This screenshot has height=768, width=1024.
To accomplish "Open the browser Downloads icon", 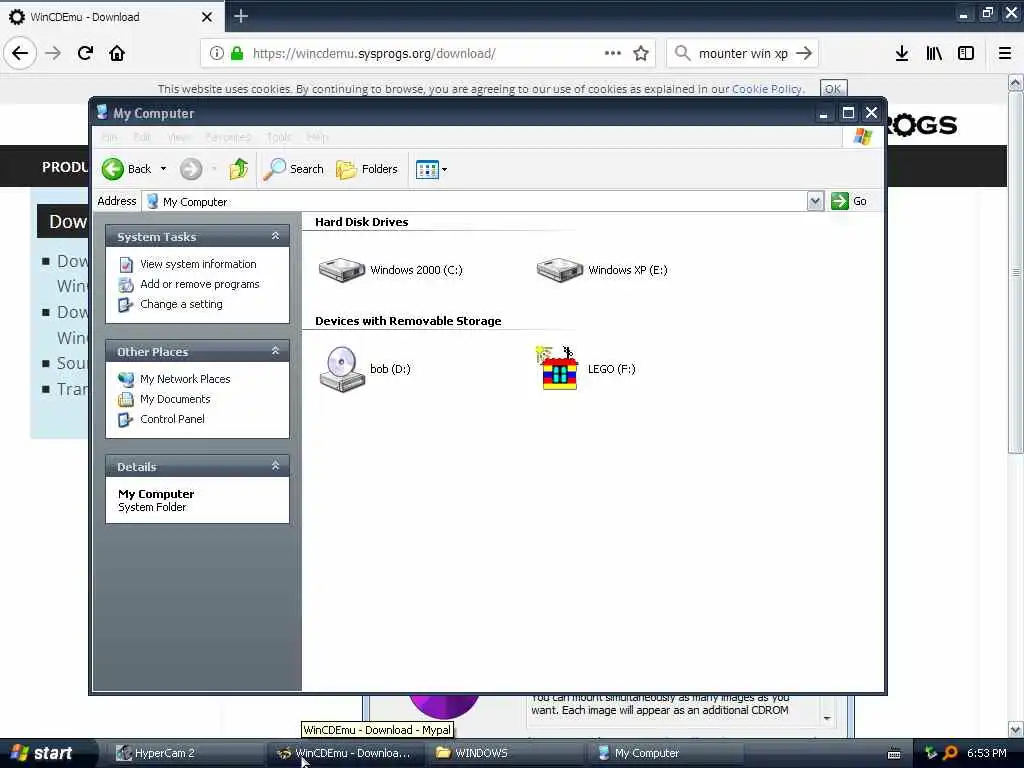I will coord(901,54).
